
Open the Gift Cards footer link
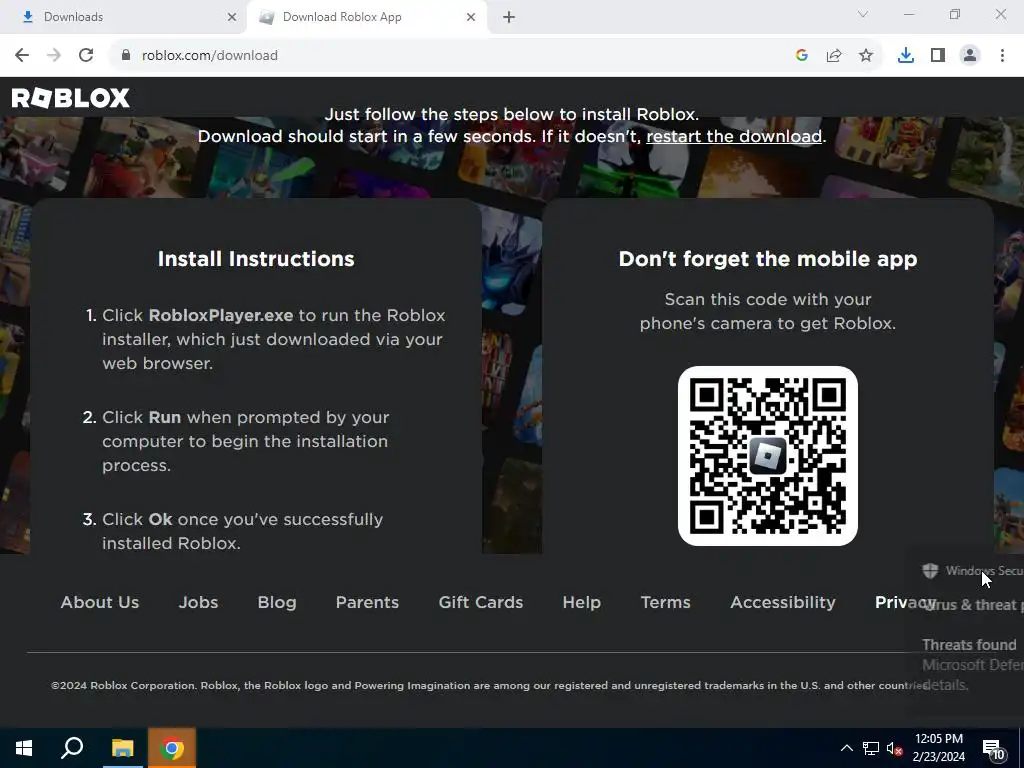click(481, 602)
